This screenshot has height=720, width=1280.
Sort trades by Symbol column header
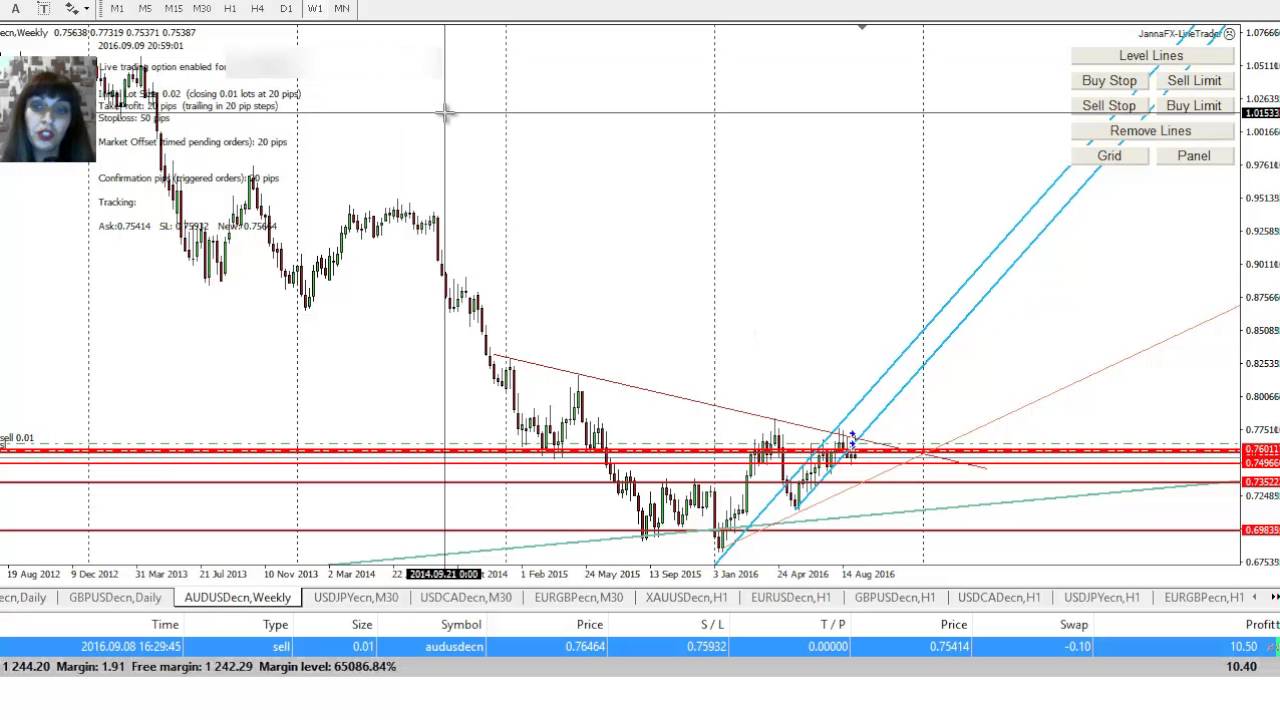461,624
